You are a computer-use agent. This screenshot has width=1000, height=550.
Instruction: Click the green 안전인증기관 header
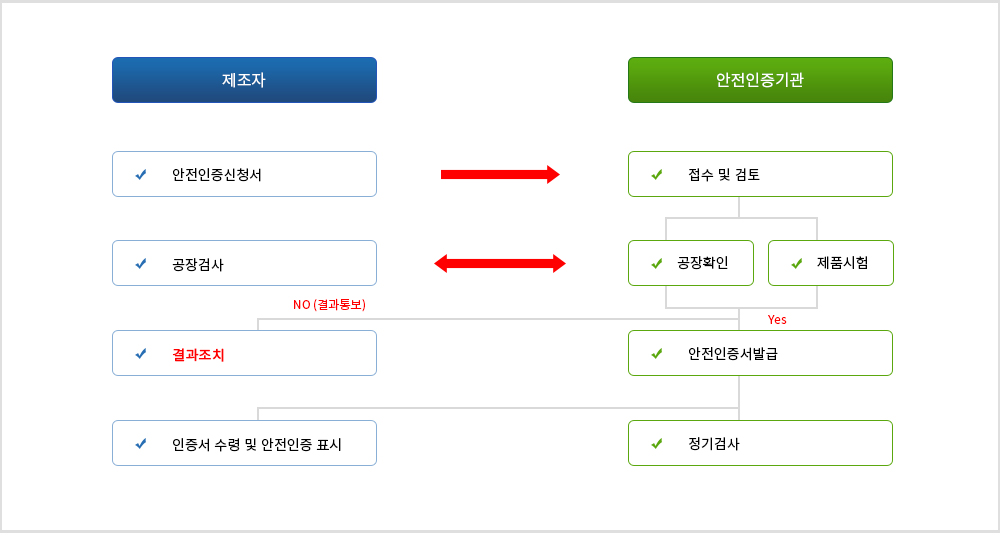coord(760,80)
